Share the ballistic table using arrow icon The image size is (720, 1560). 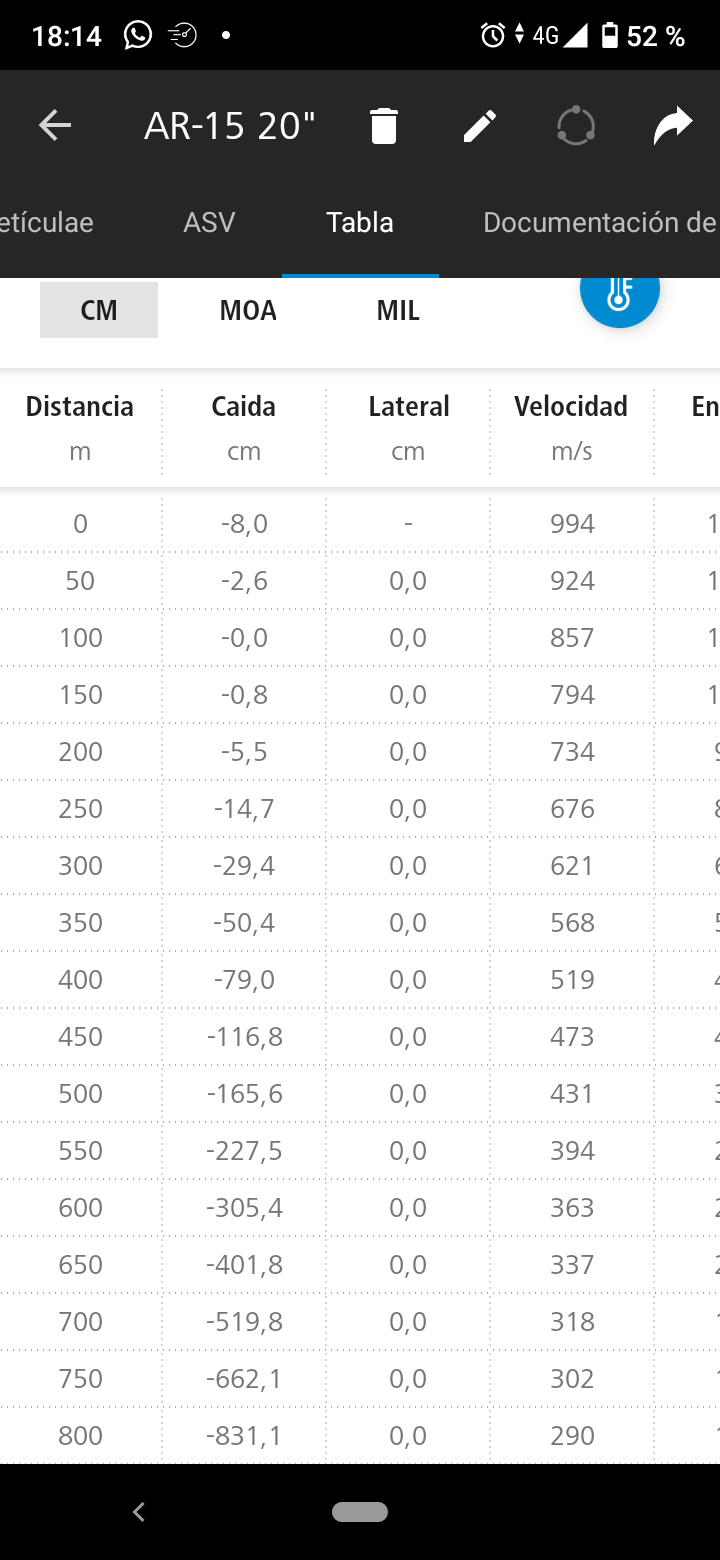point(672,127)
